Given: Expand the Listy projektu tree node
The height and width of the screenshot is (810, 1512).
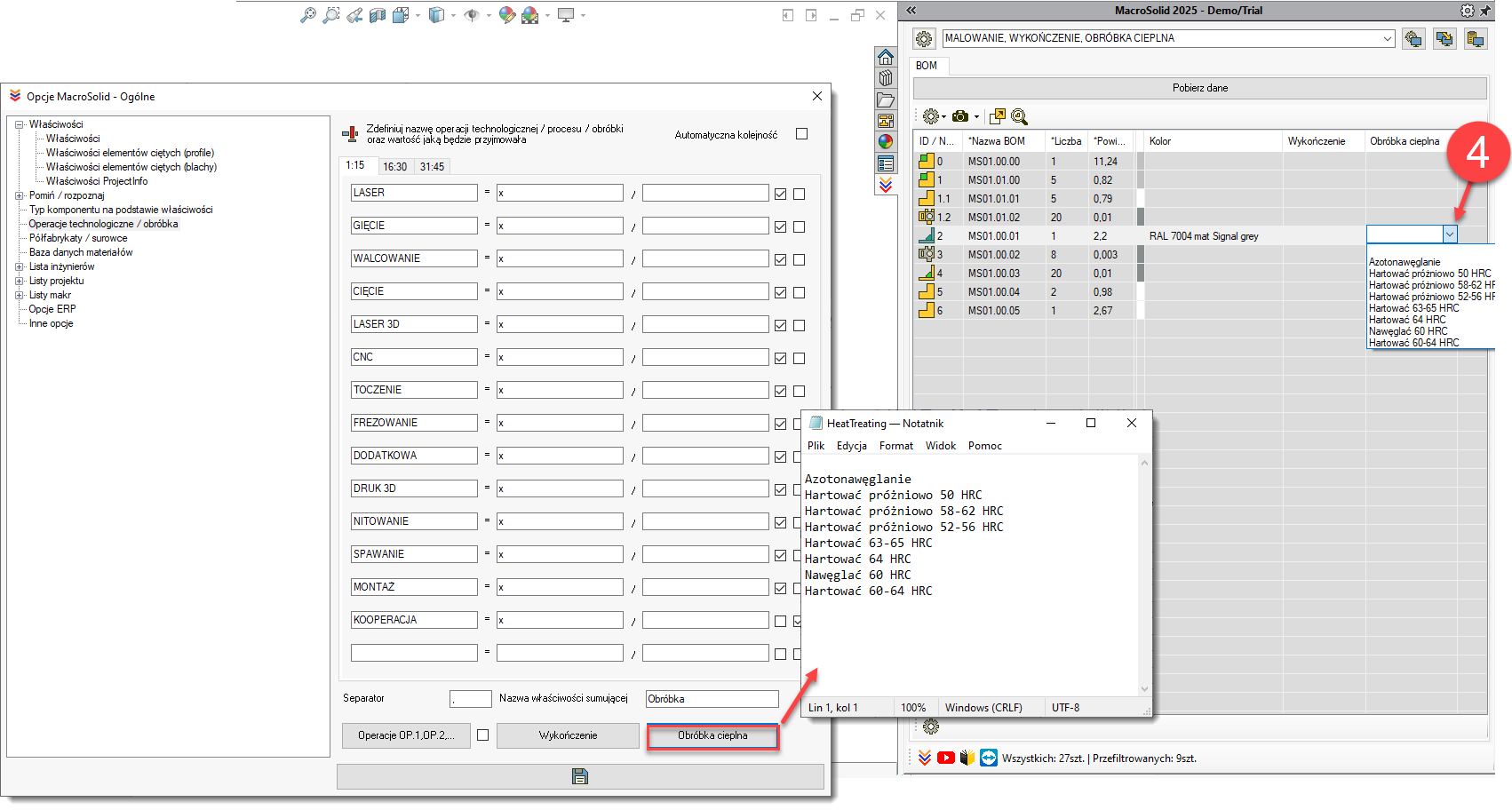Looking at the screenshot, I should [x=20, y=281].
